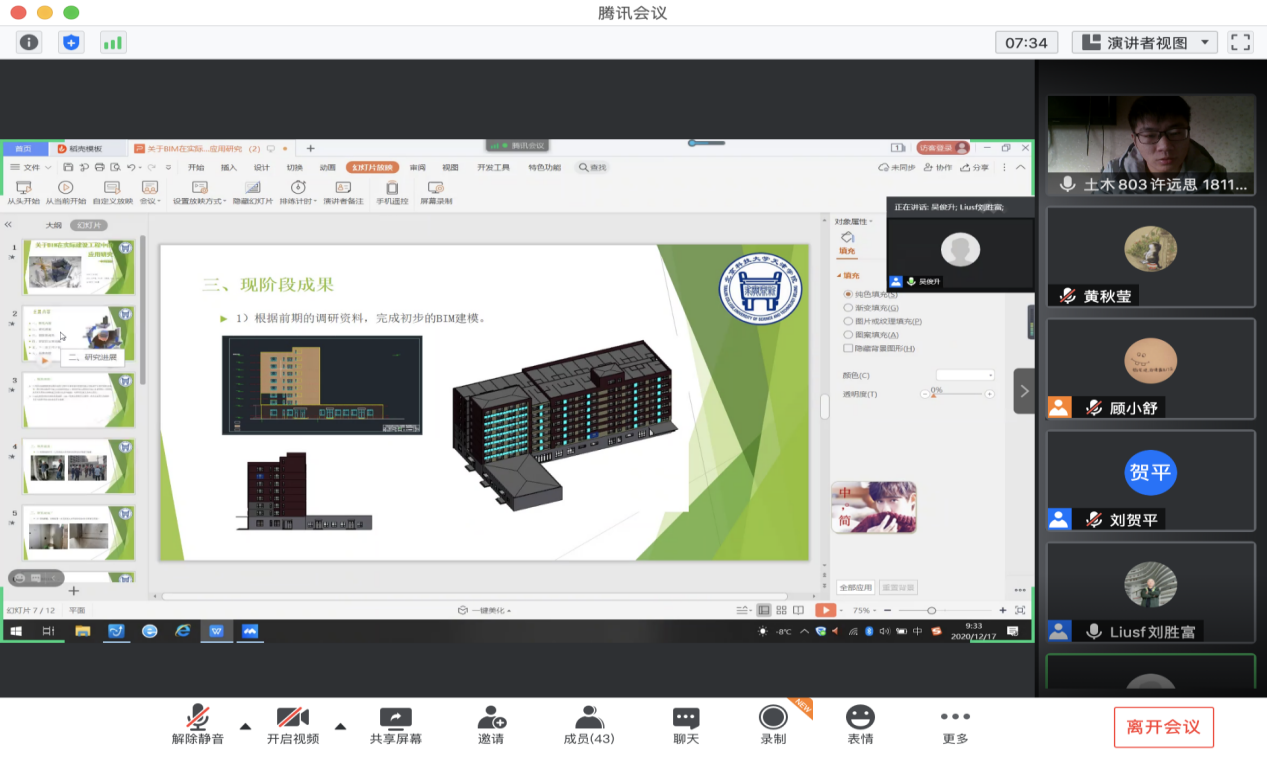Open the meeting info icon
Image resolution: width=1267 pixels, height=757 pixels.
pyautogui.click(x=29, y=42)
